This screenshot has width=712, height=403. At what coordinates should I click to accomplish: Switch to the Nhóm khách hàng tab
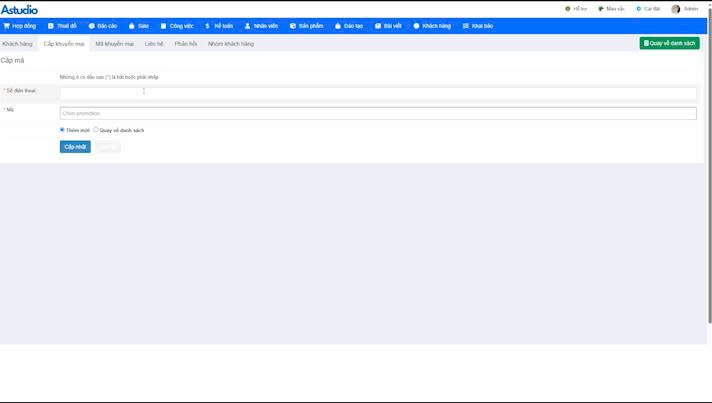(x=230, y=44)
